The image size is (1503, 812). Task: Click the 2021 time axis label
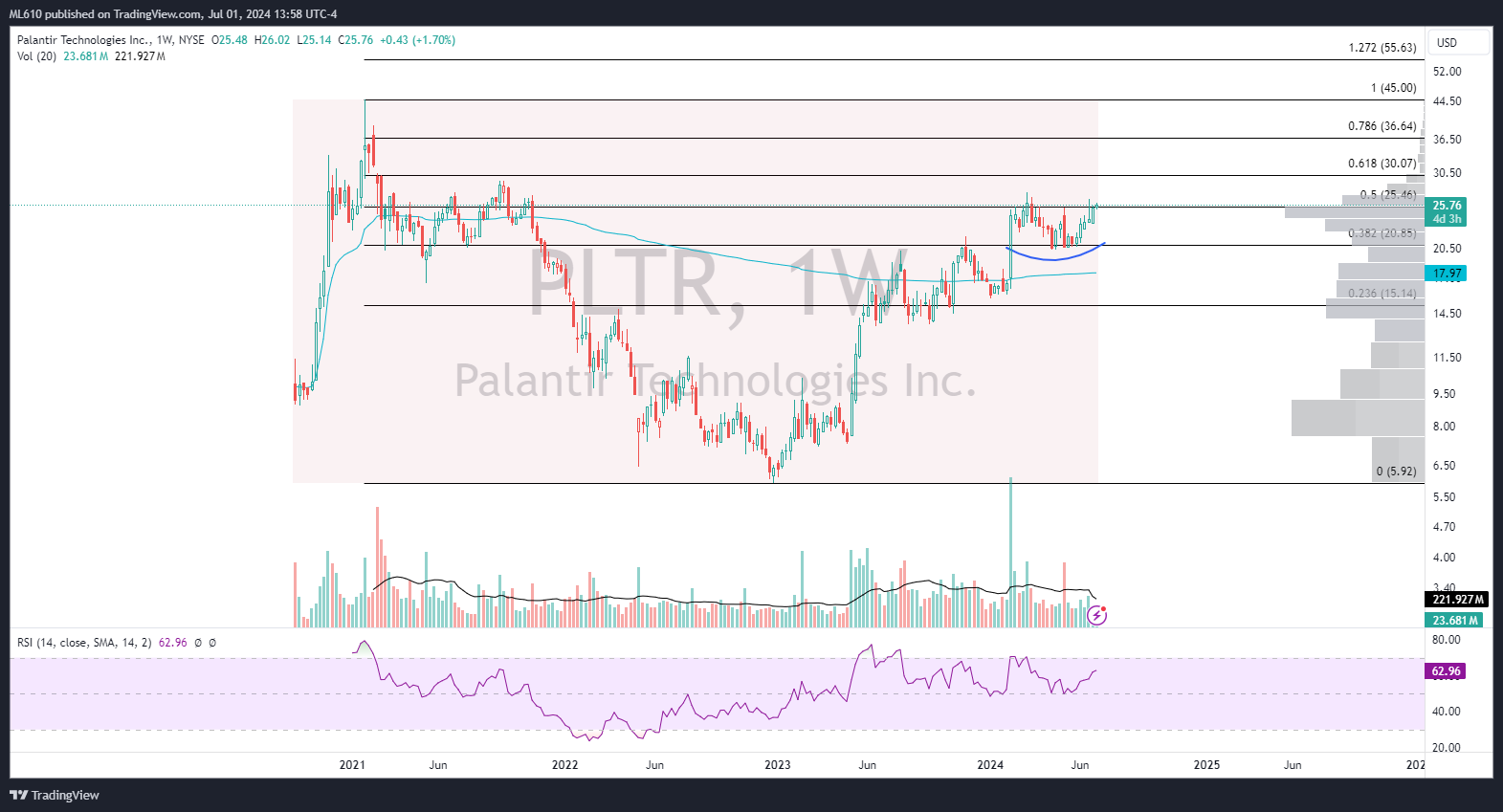click(352, 765)
